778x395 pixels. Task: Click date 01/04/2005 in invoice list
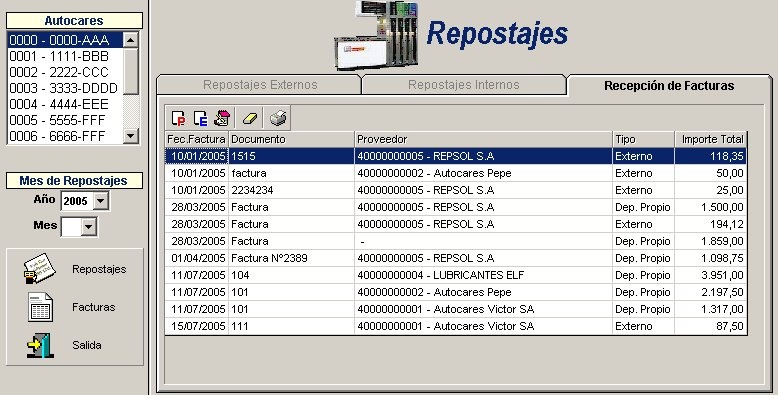[x=196, y=258]
